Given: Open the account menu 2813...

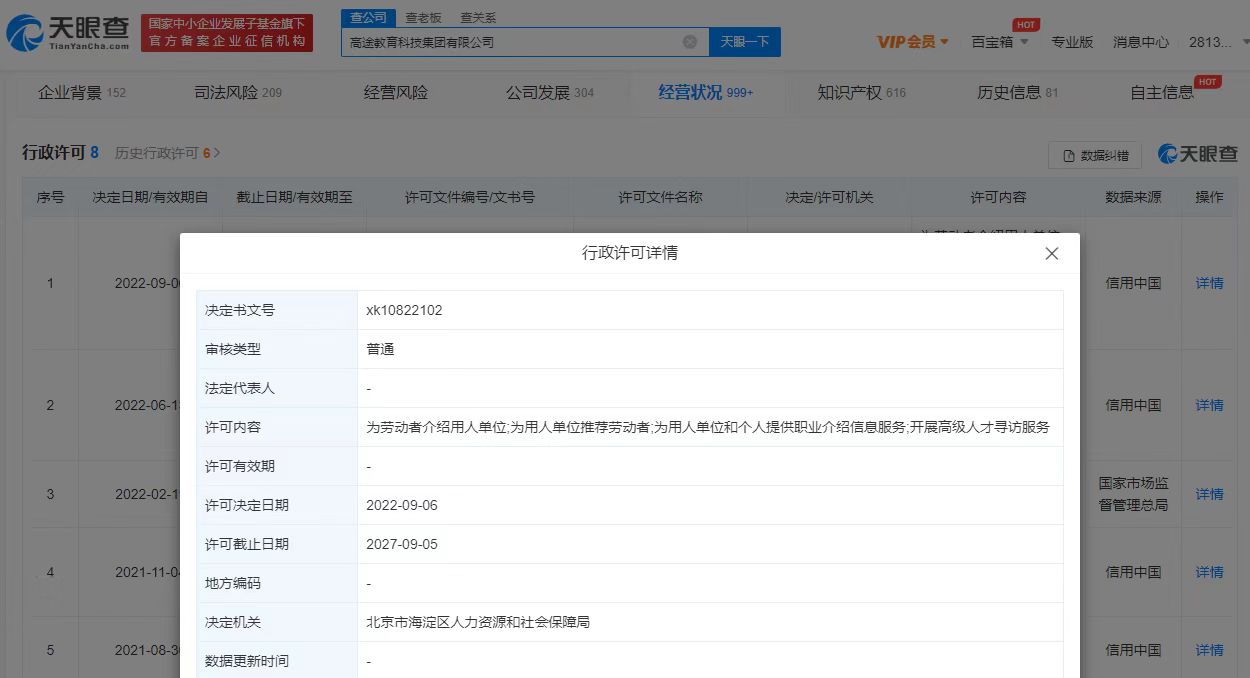Looking at the screenshot, I should [1217, 42].
